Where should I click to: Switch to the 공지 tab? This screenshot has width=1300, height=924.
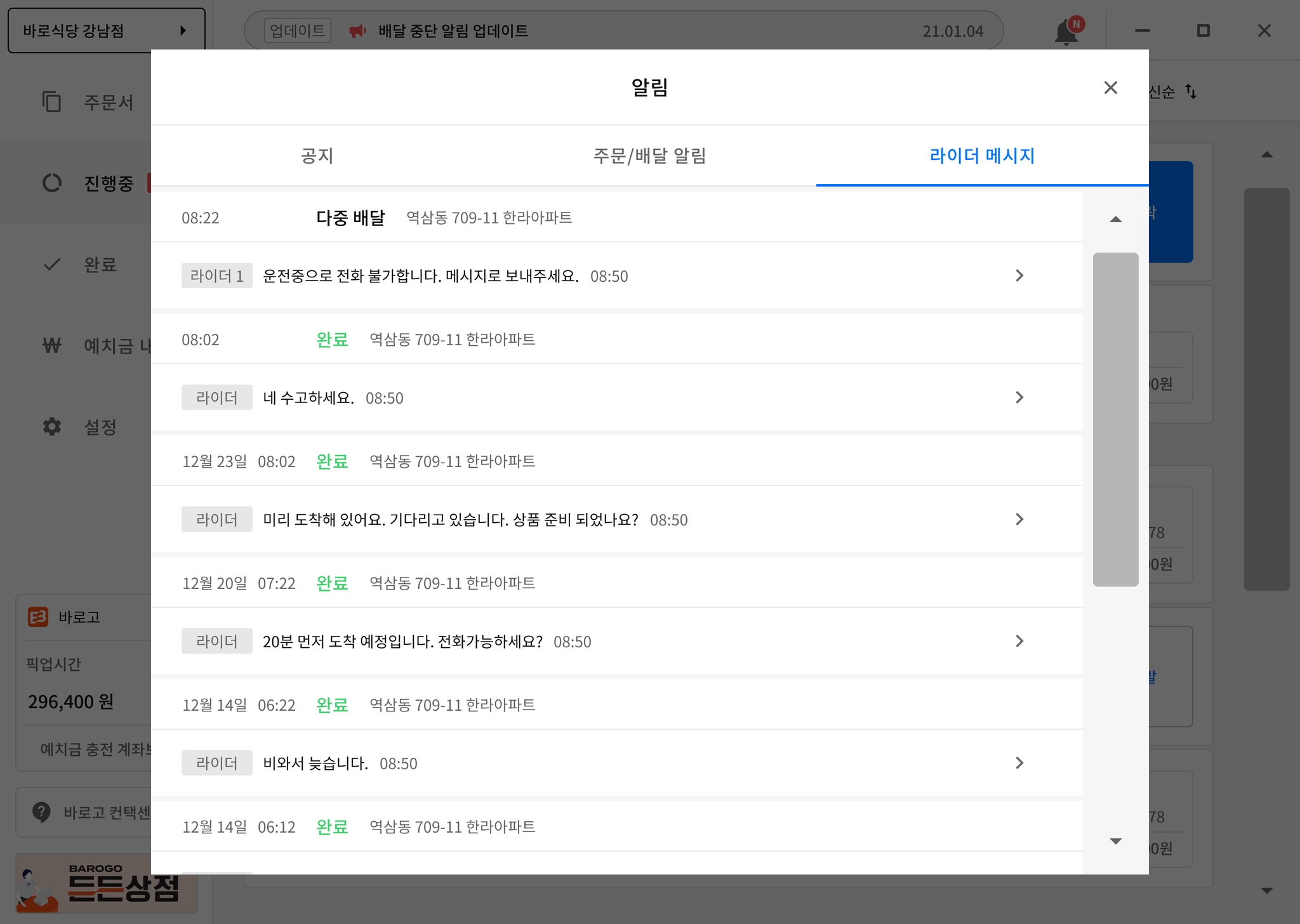click(317, 155)
